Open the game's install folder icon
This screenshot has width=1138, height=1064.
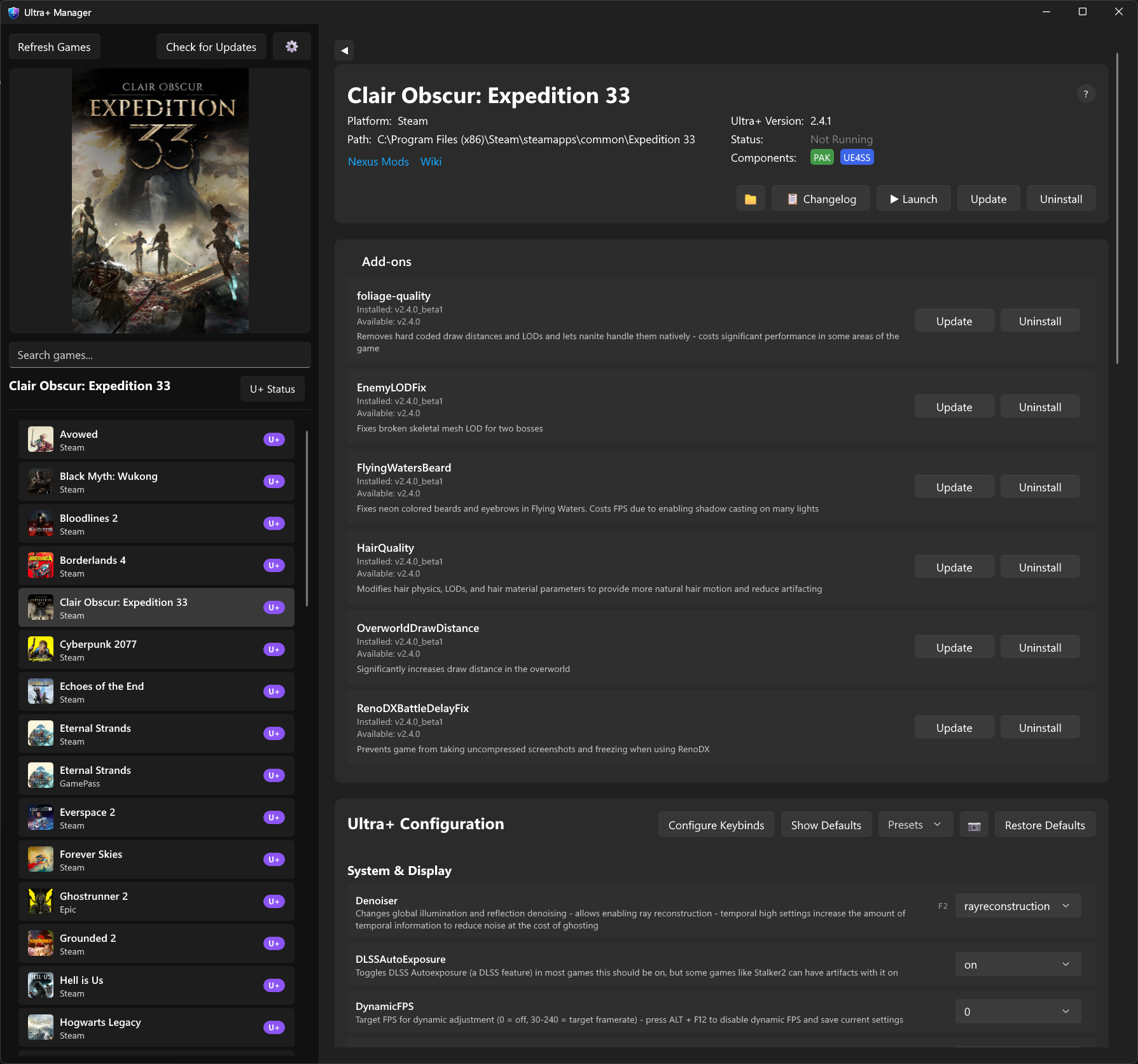coord(750,198)
